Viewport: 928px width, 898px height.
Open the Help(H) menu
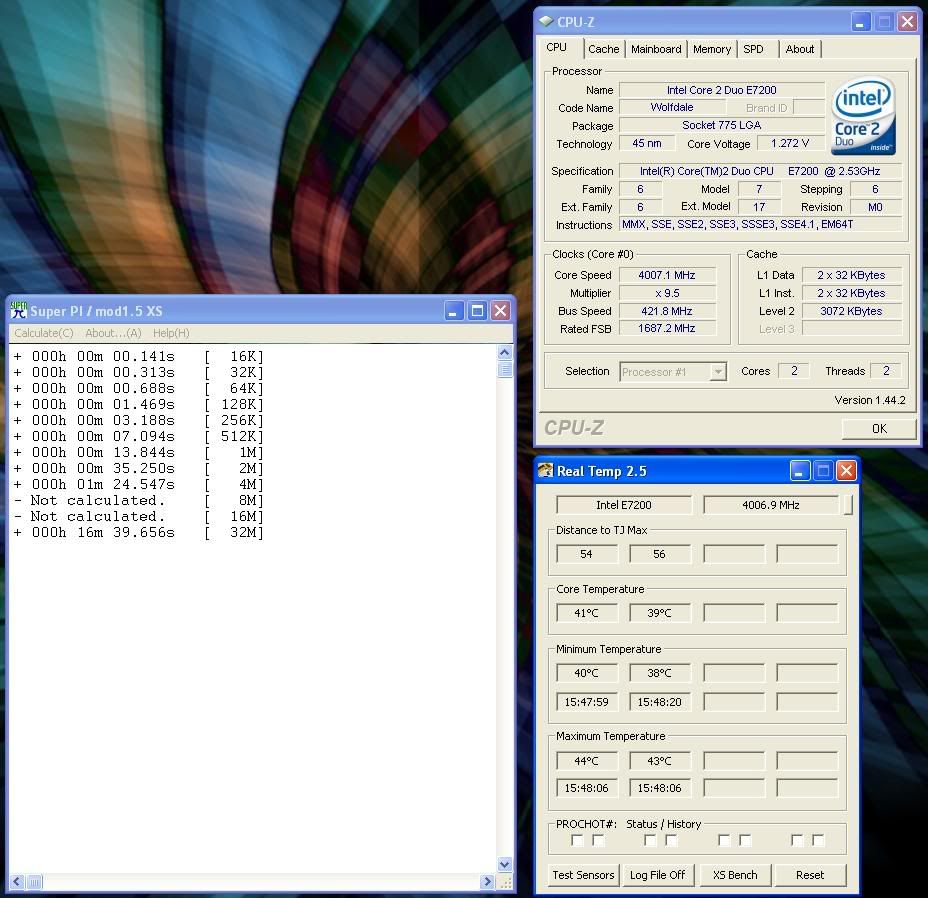(171, 333)
